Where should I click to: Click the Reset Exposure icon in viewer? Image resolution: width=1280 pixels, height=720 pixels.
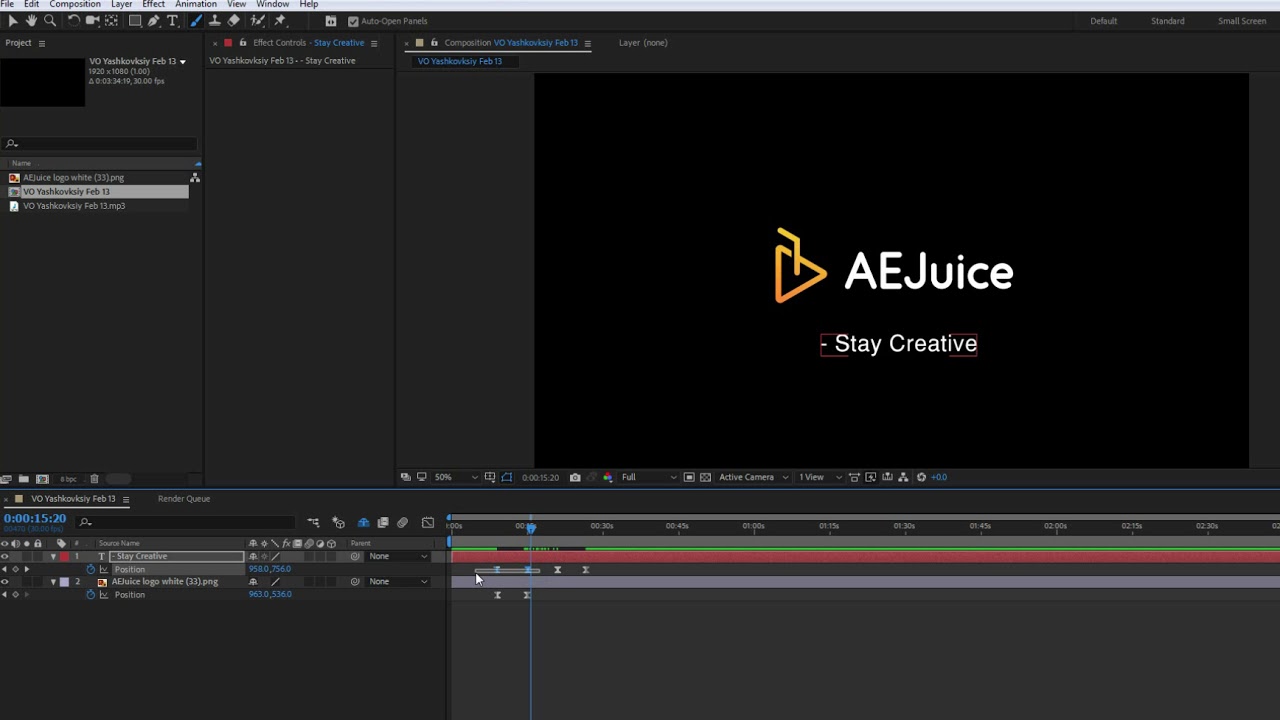point(921,477)
